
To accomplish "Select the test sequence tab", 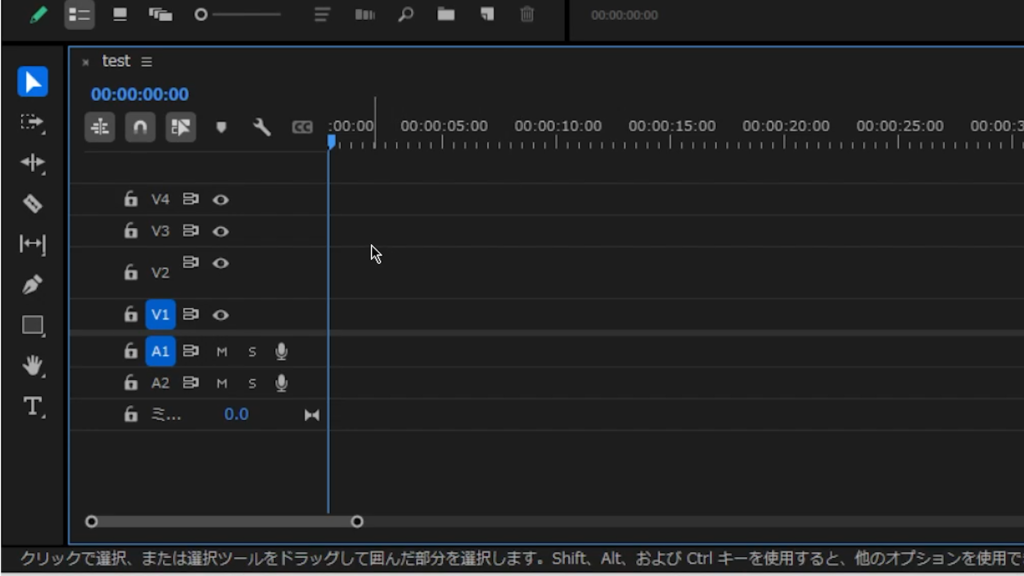I will click(x=116, y=61).
